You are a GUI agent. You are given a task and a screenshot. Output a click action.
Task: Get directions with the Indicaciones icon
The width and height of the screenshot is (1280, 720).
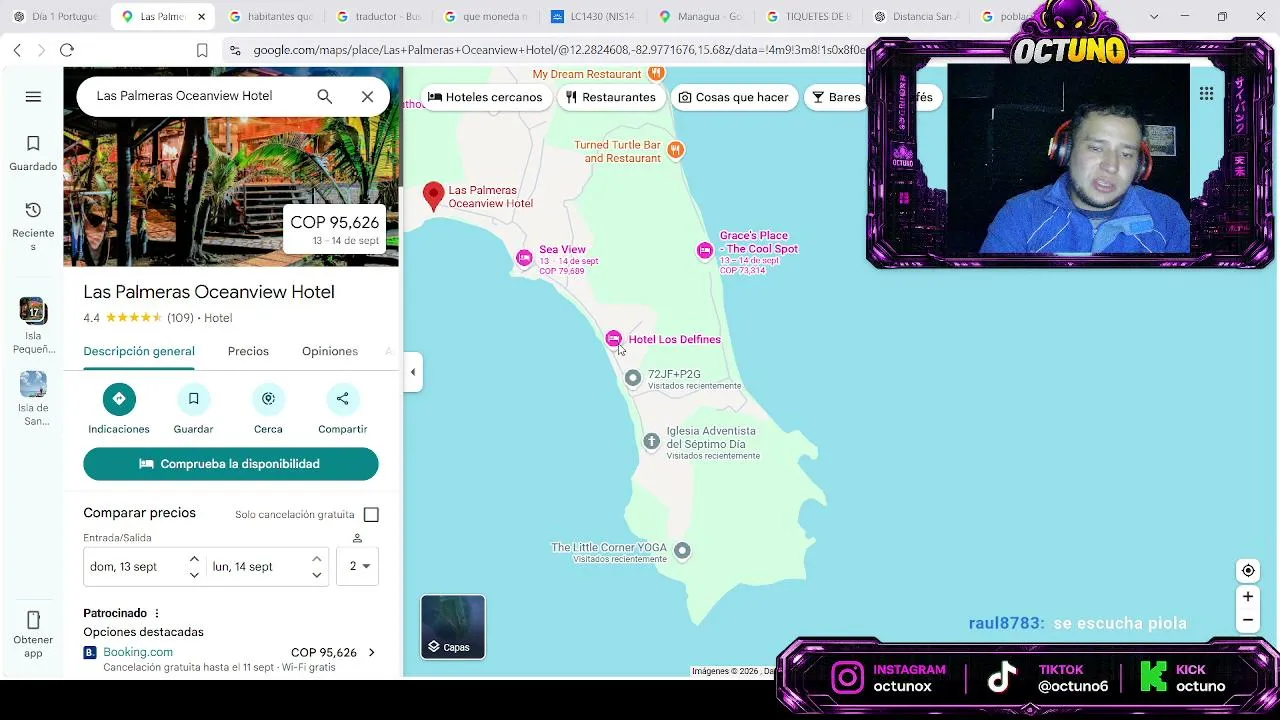(x=119, y=399)
